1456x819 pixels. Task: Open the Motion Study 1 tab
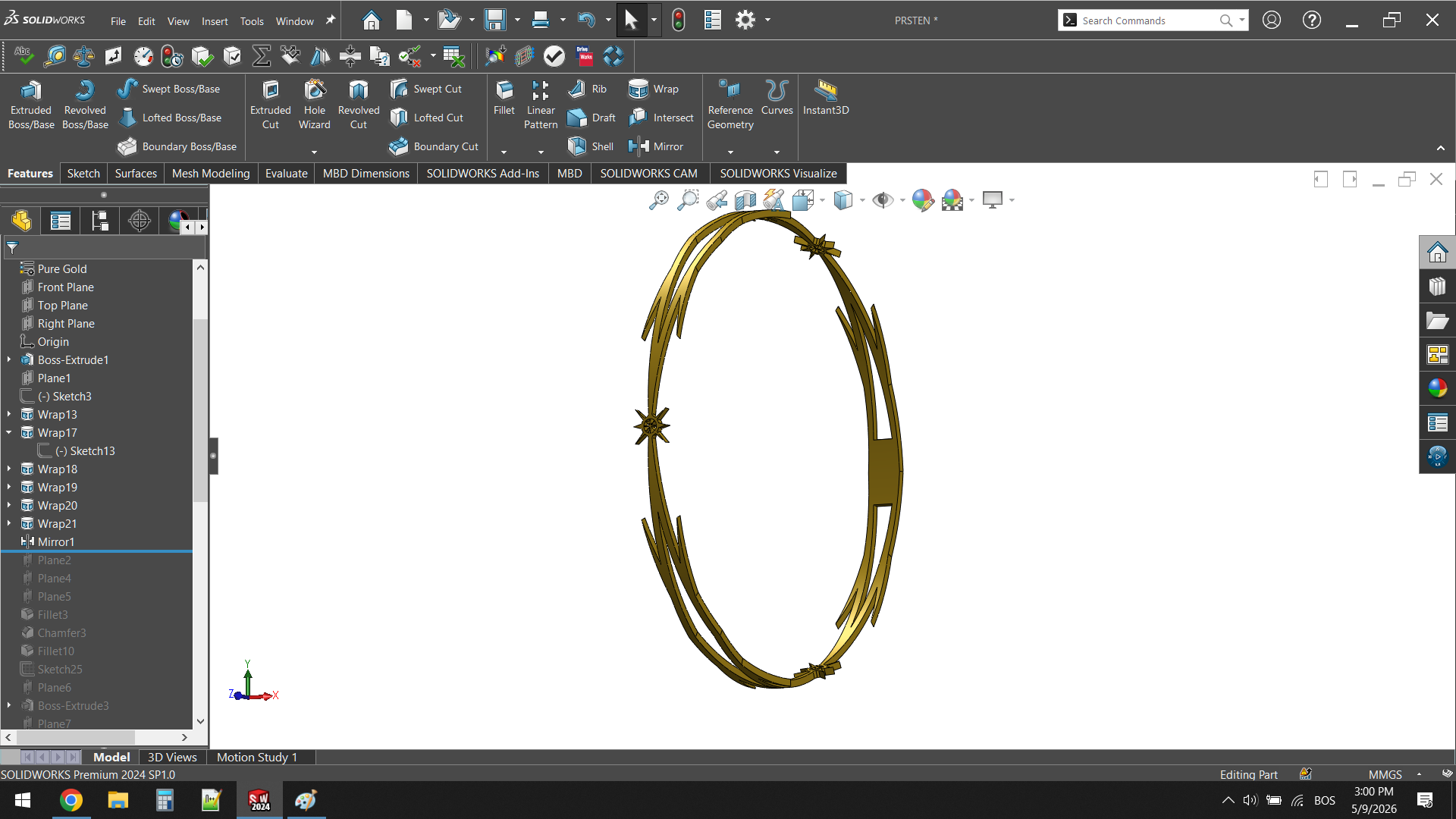tap(257, 757)
